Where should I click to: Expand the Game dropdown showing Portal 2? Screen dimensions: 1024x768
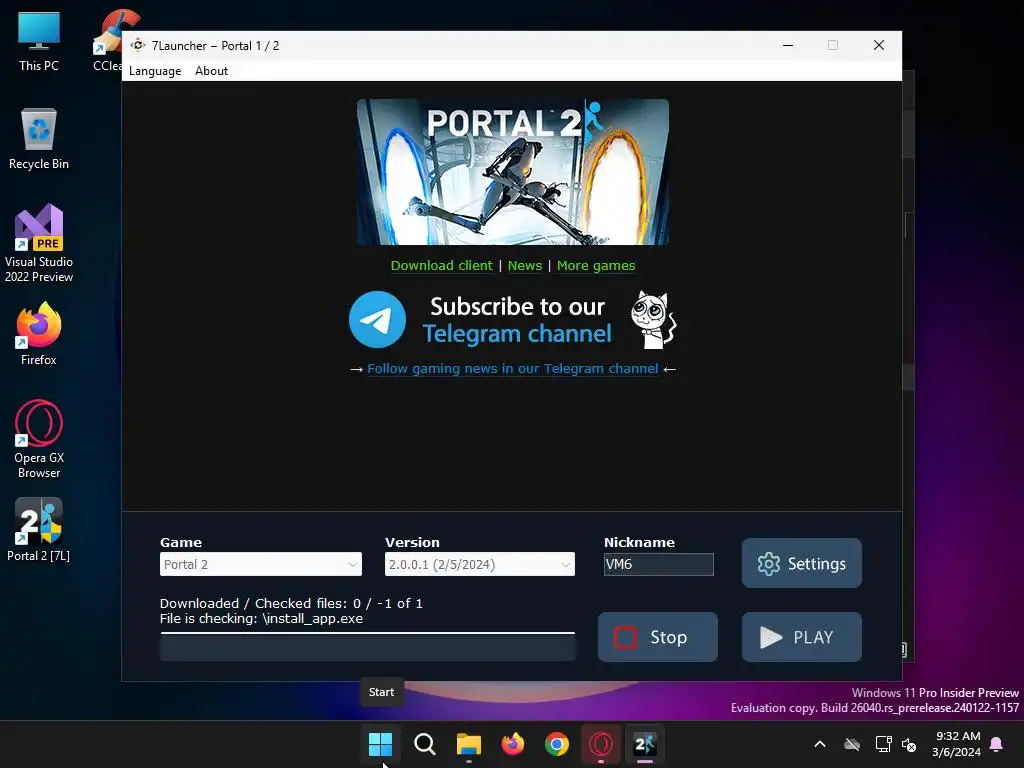click(261, 564)
